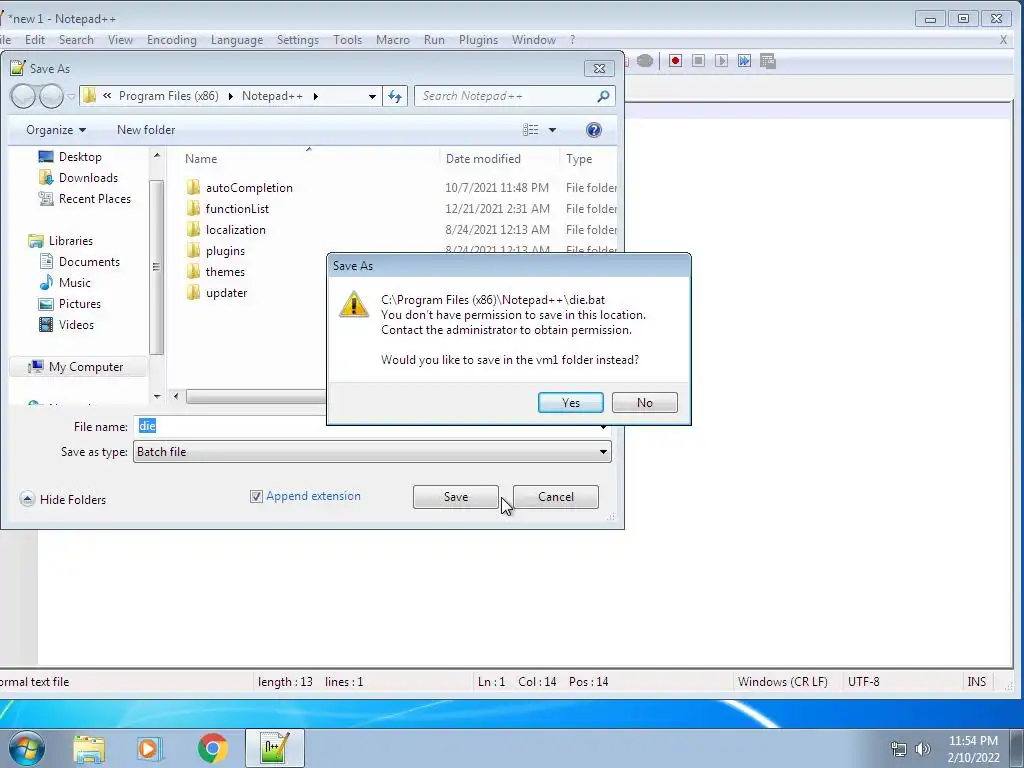The image size is (1024, 768).
Task: Select the updater folder
Action: (226, 293)
